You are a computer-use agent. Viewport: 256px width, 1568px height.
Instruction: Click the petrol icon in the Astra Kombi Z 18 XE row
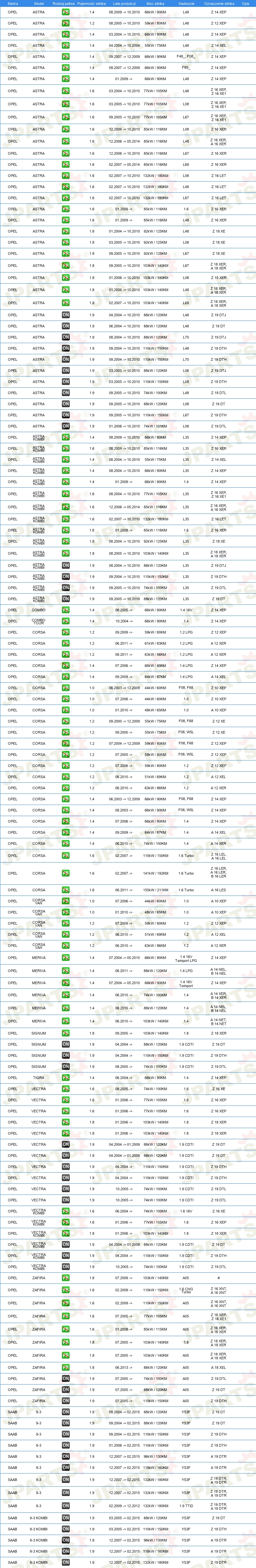point(66,541)
